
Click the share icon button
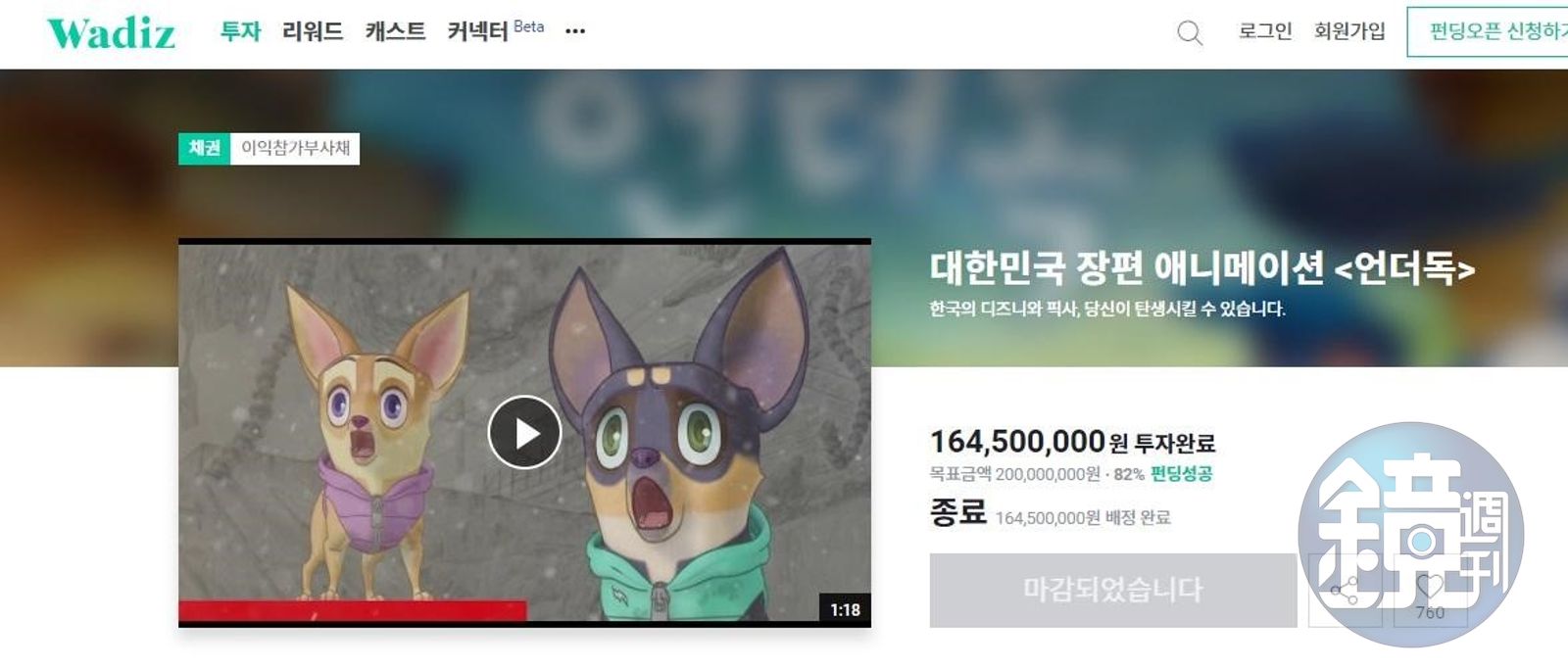[1345, 591]
